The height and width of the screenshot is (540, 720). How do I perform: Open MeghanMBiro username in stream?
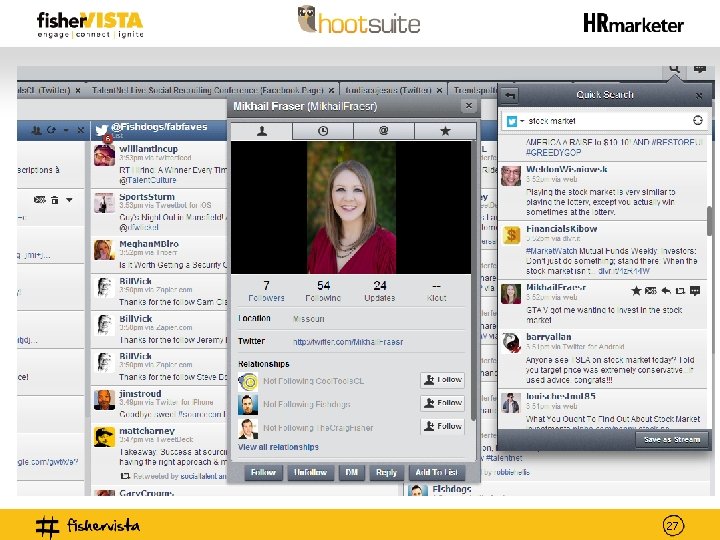coord(149,244)
